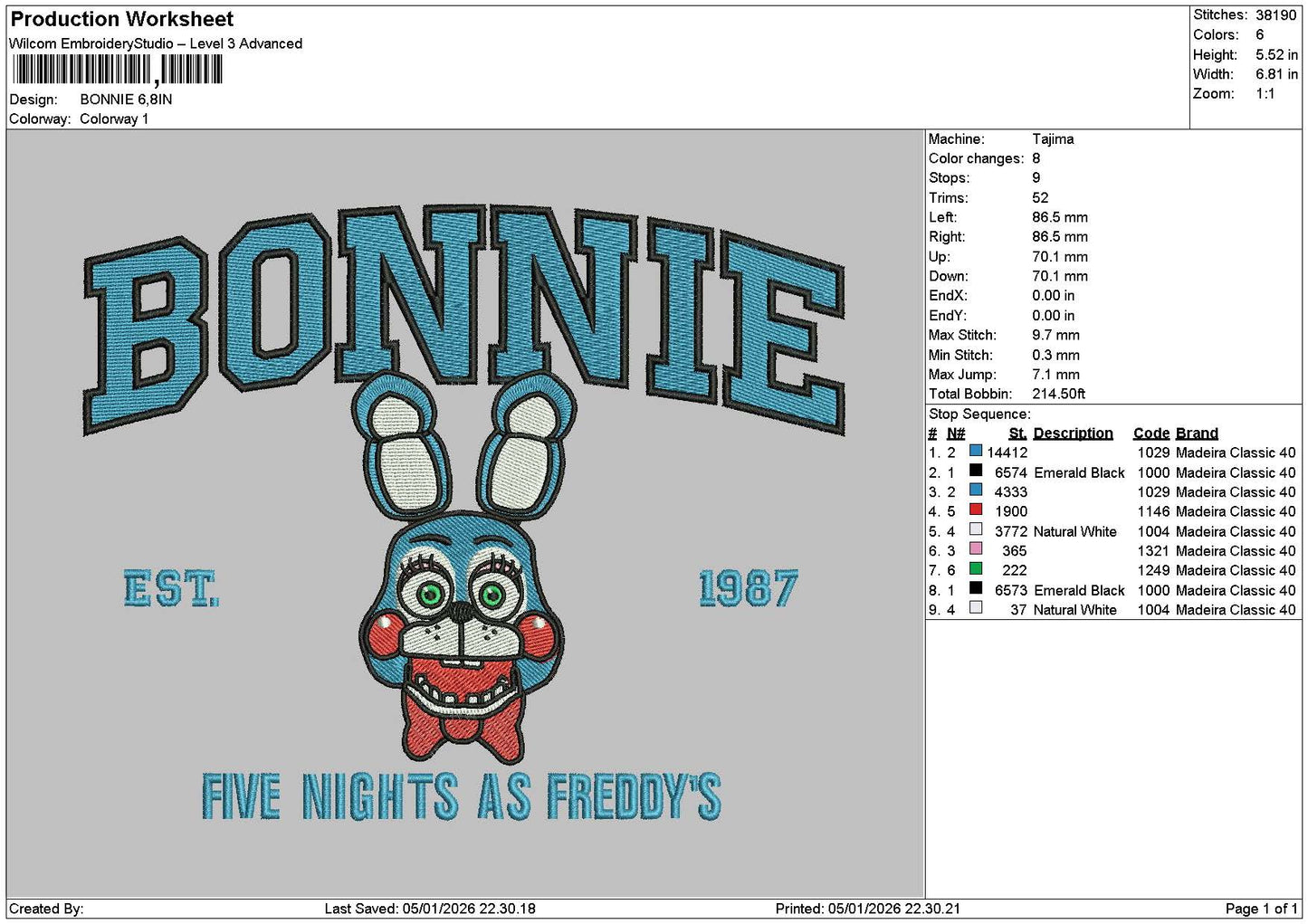Click the 'Stops:' label
Viewport: 1308px width, 924px height.
949,178
